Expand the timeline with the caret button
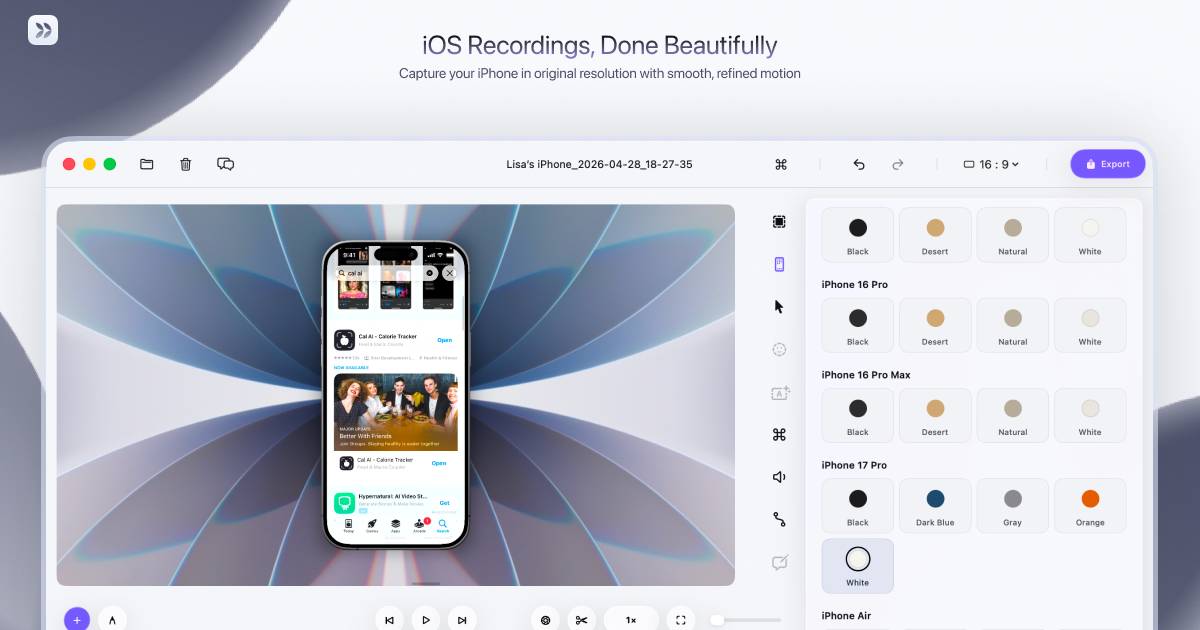This screenshot has height=630, width=1200. tap(112, 619)
